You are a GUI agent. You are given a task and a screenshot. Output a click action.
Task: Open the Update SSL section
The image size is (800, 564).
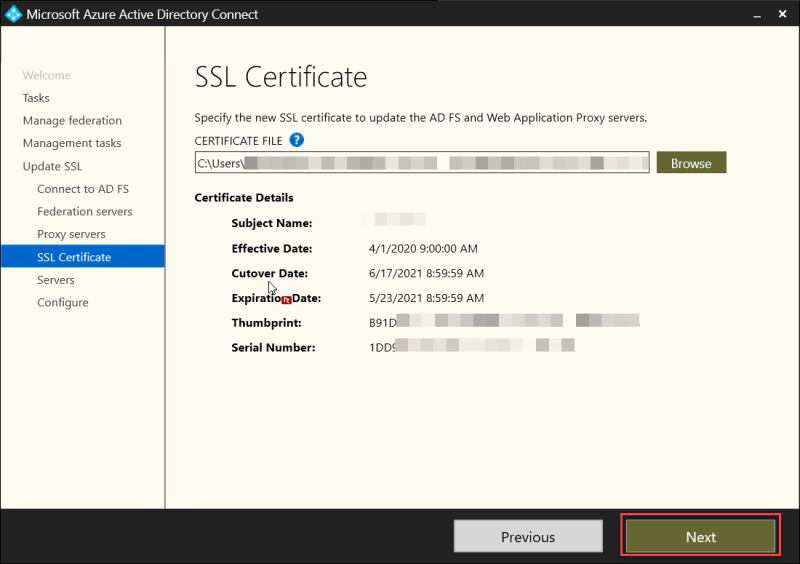[x=53, y=166]
